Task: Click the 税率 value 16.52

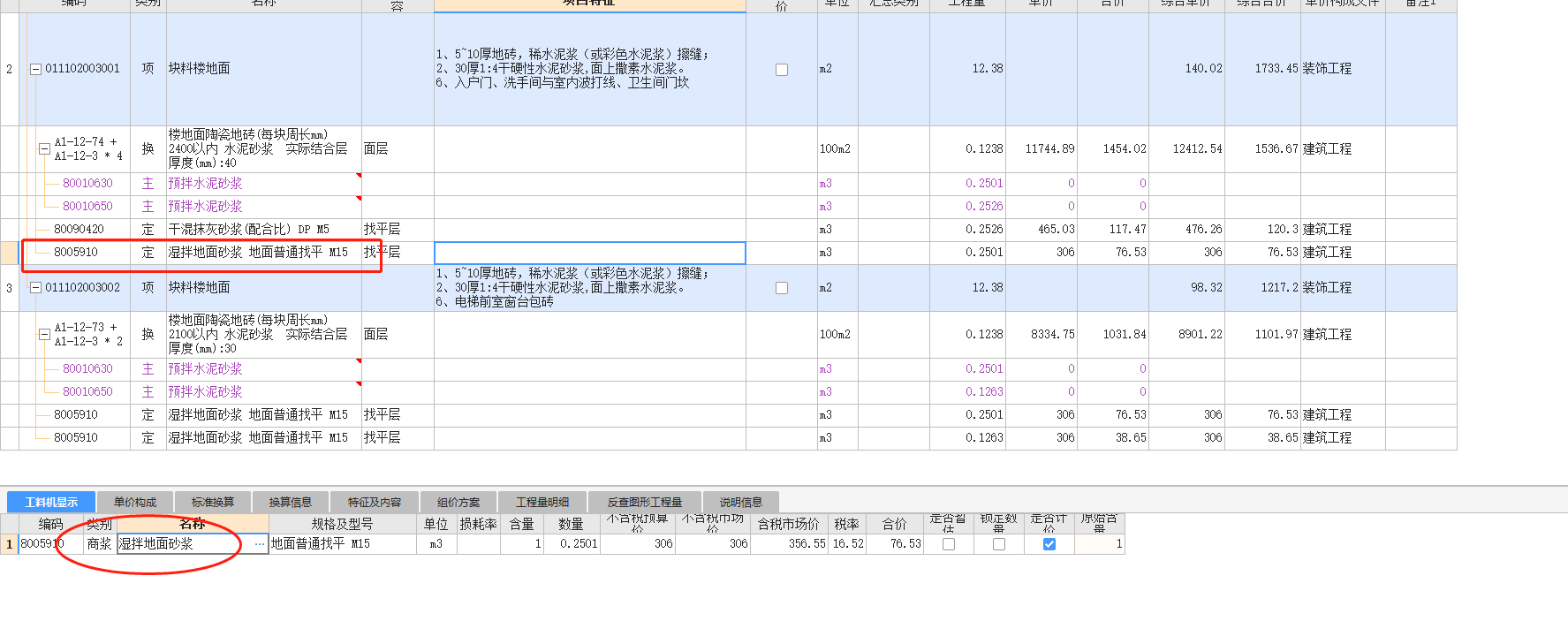Action: point(847,544)
